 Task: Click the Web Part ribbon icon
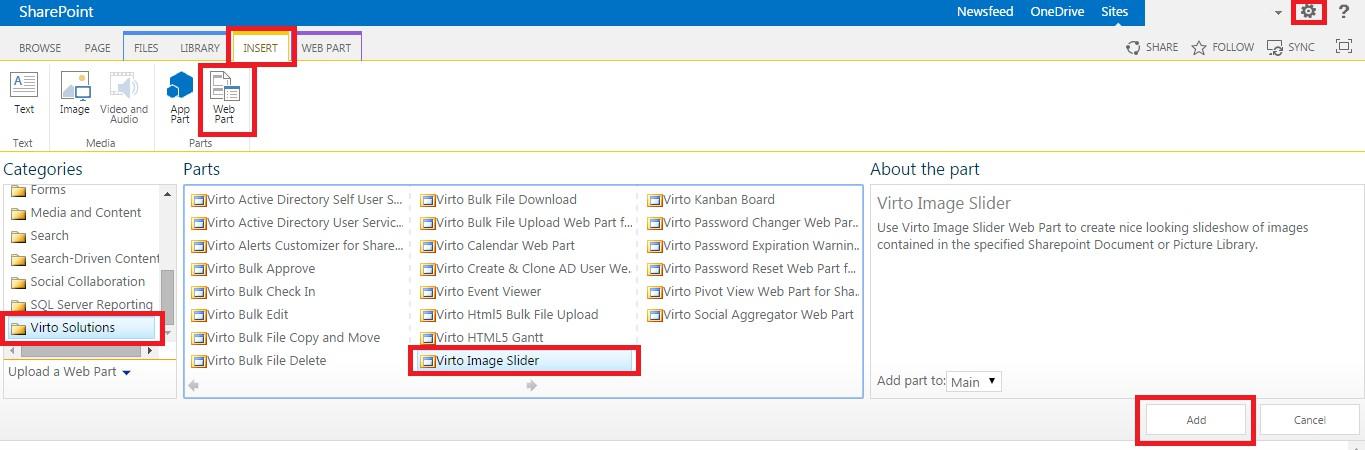coord(224,88)
